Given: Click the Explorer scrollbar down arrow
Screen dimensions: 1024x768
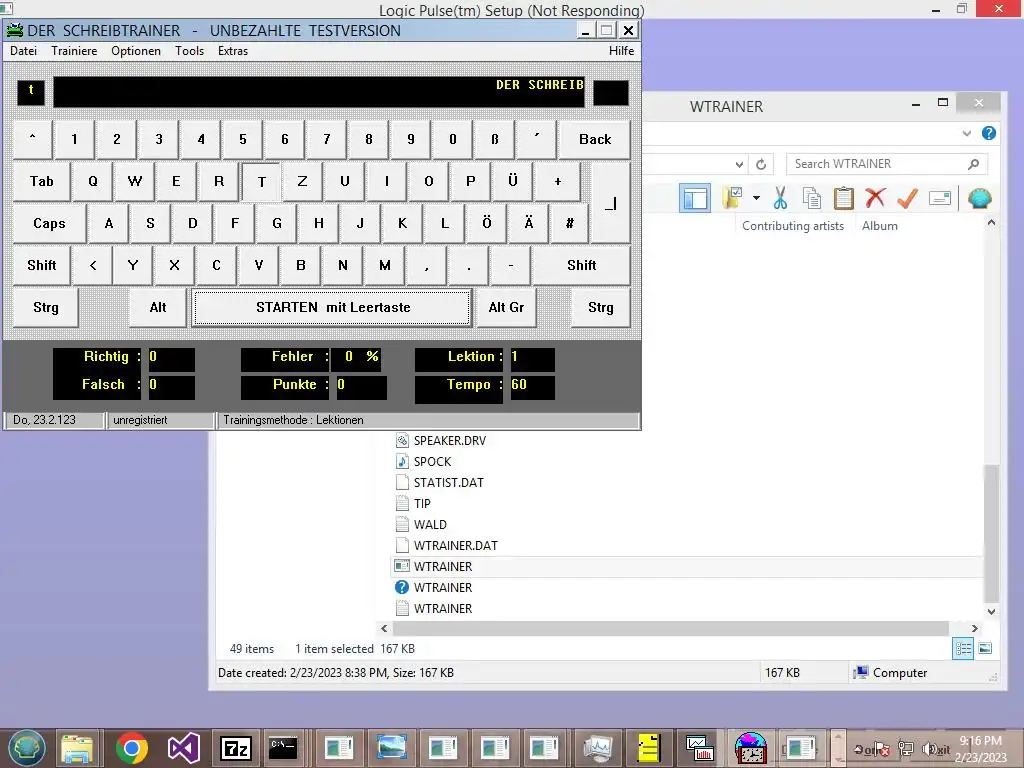Looking at the screenshot, I should pyautogui.click(x=991, y=611).
